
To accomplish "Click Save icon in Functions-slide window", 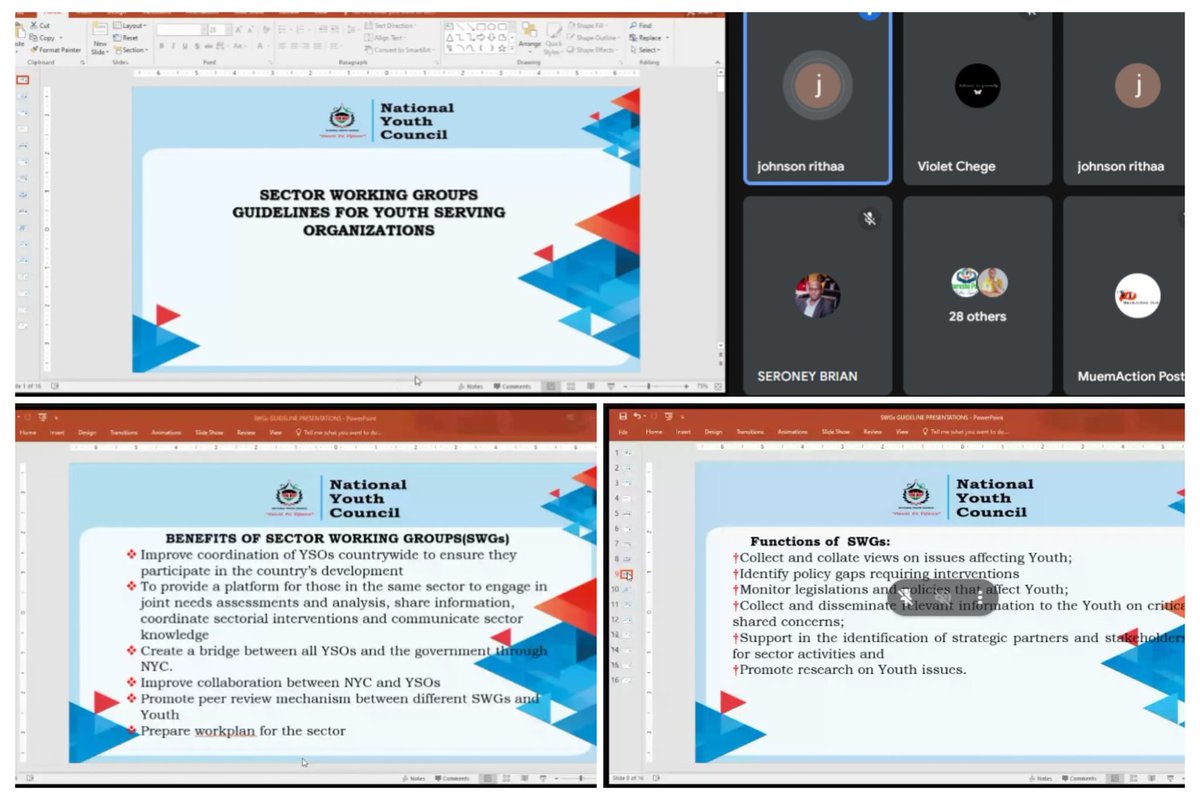I will (623, 417).
